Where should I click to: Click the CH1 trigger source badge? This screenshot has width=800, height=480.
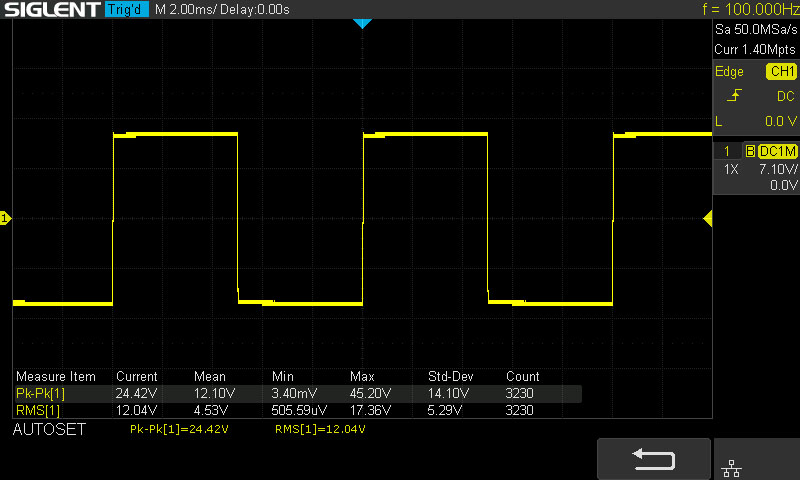tap(781, 71)
